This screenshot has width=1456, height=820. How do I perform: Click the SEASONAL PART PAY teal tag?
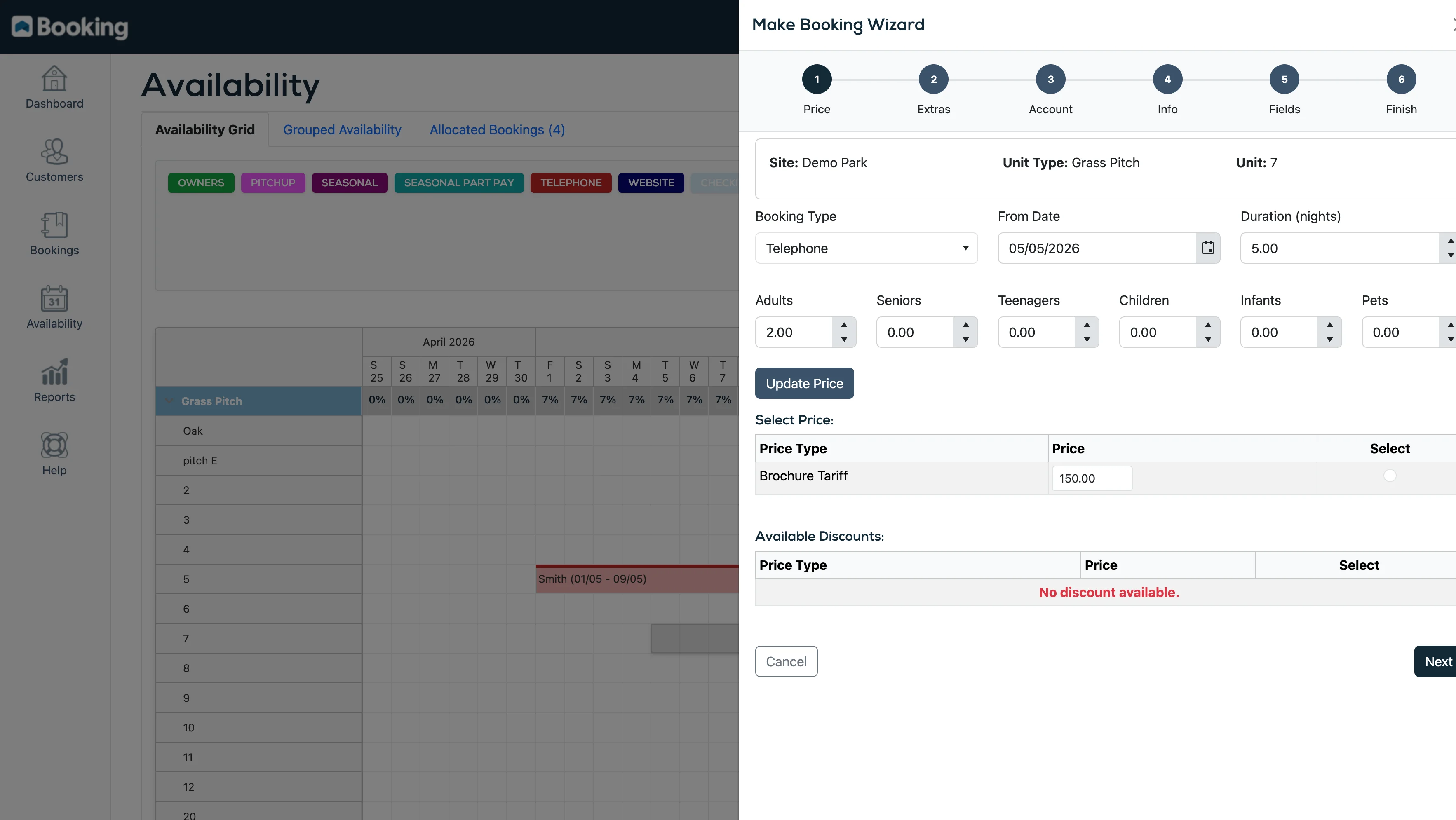point(458,183)
